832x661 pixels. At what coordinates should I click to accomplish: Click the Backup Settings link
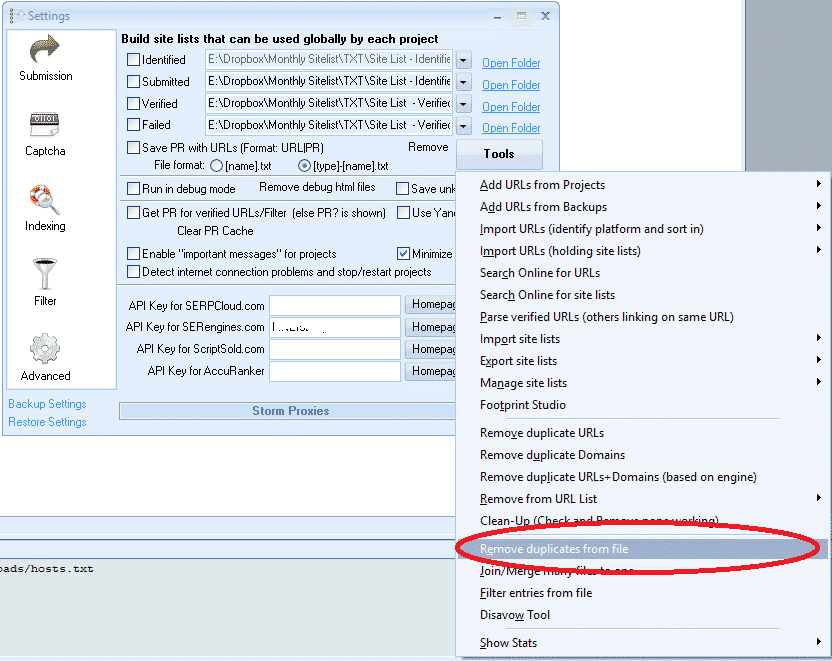[47, 404]
